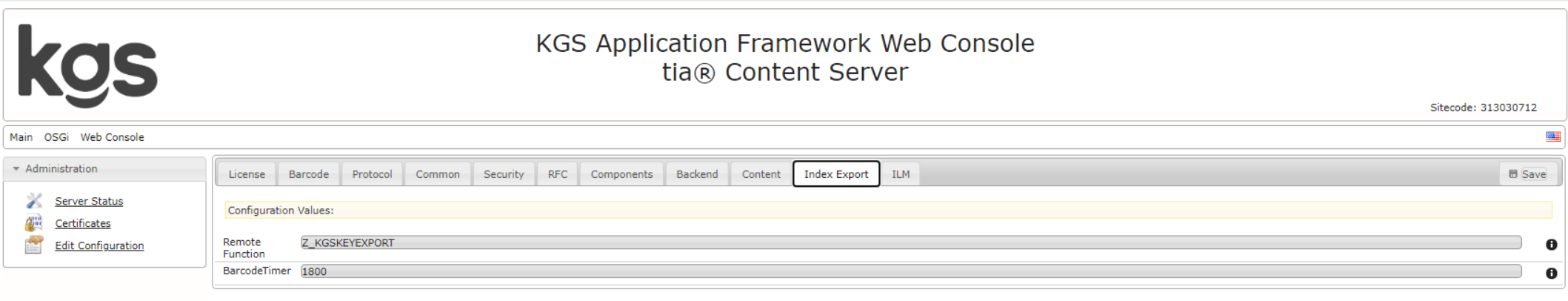The image size is (1568, 301).
Task: Click the BarcodeTimer label
Action: pyautogui.click(x=257, y=271)
